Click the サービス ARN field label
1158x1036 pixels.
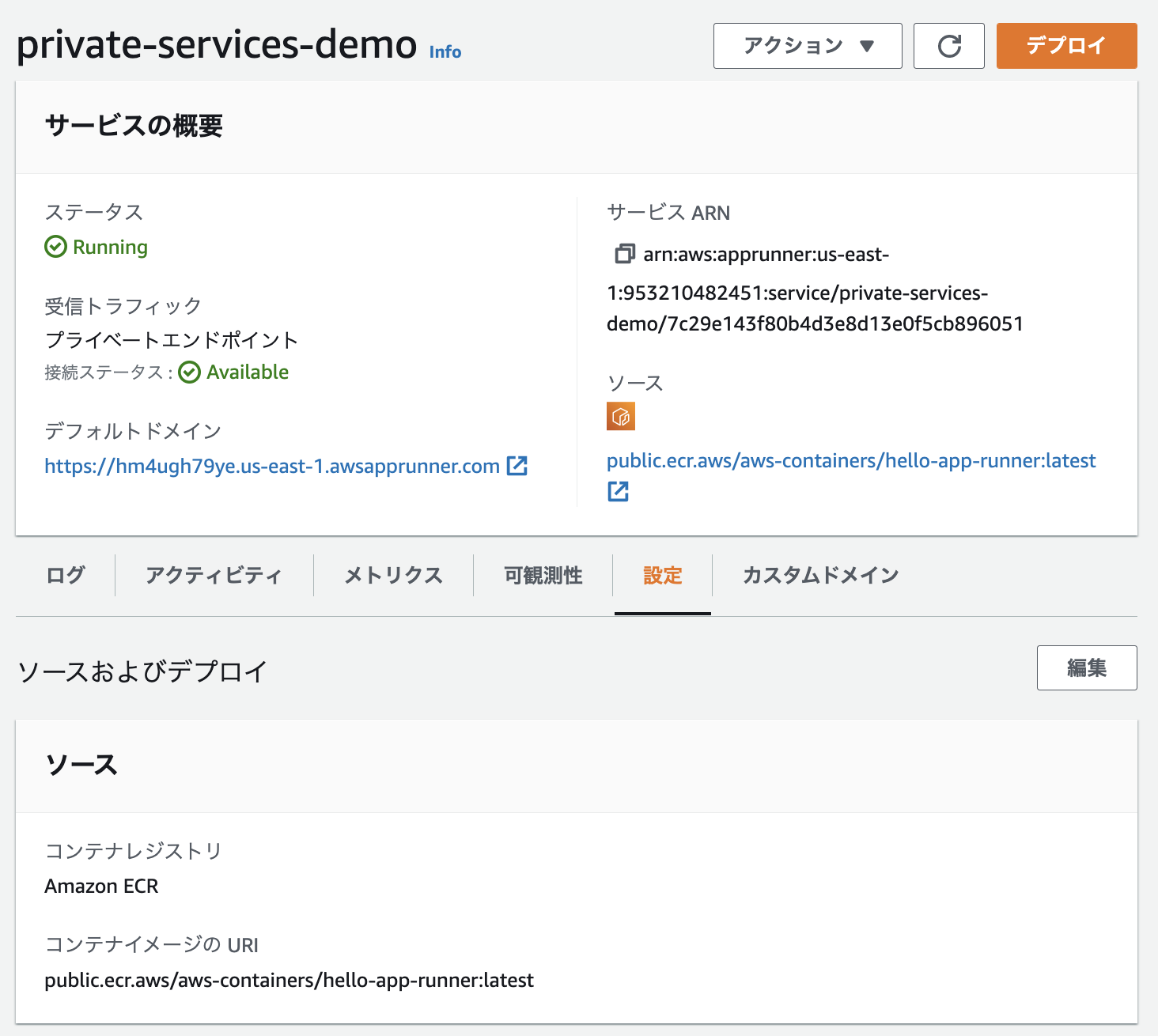point(668,213)
